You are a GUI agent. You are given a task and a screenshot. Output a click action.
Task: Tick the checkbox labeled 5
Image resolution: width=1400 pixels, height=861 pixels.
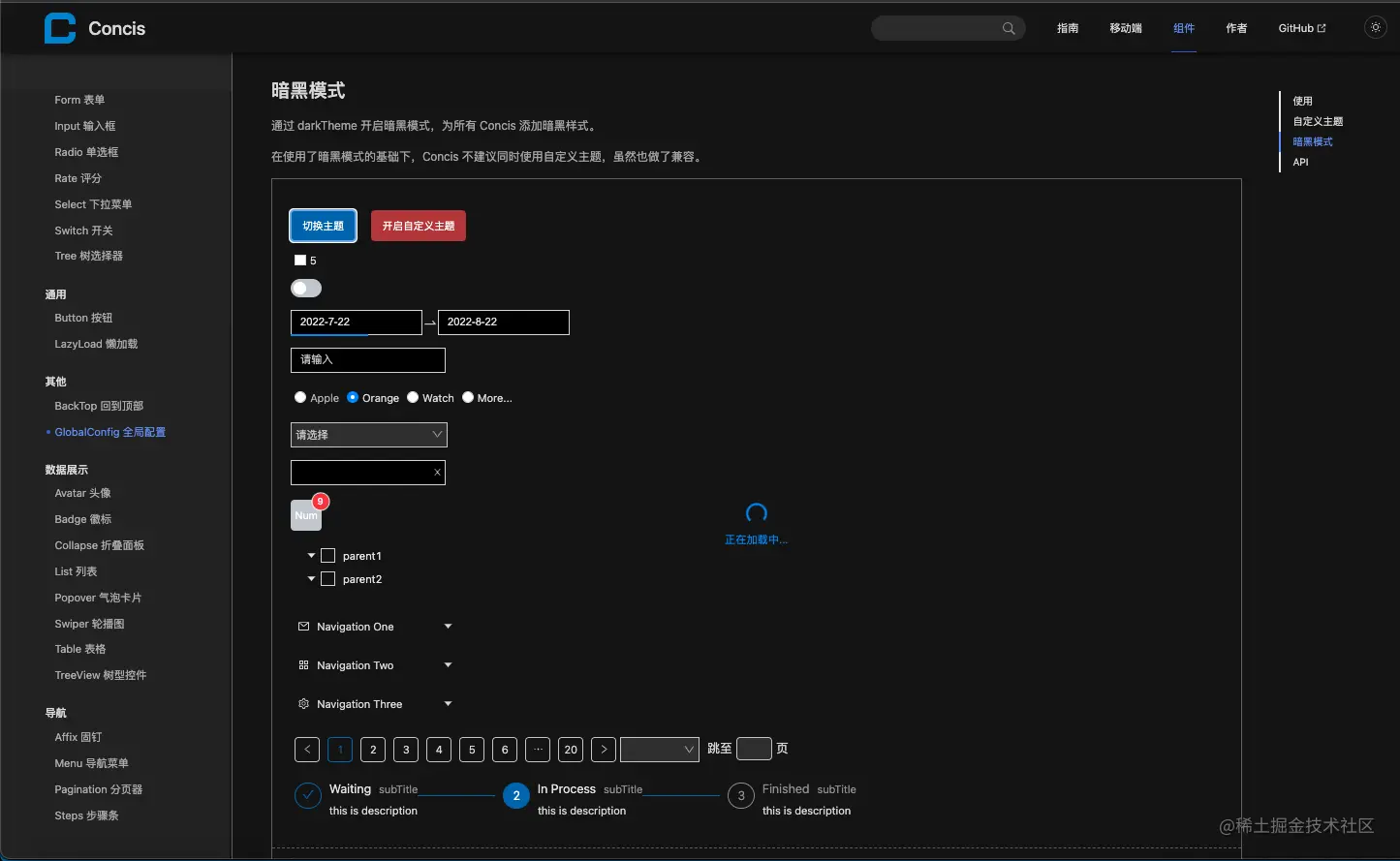click(300, 261)
